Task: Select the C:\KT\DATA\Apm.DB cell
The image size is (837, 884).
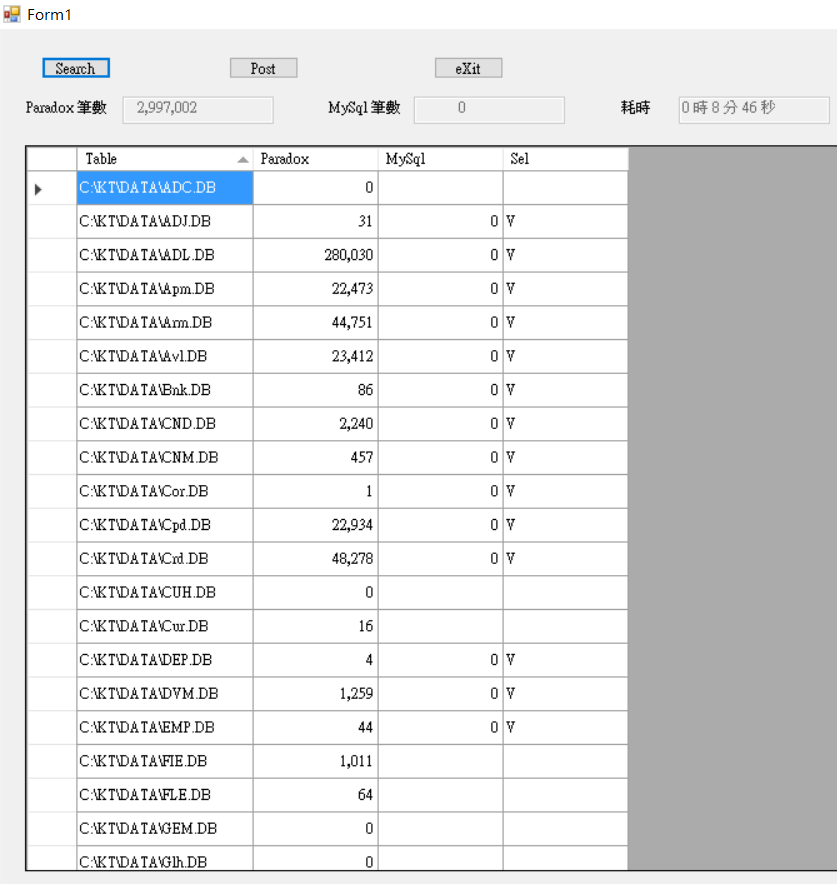Action: pyautogui.click(x=165, y=289)
